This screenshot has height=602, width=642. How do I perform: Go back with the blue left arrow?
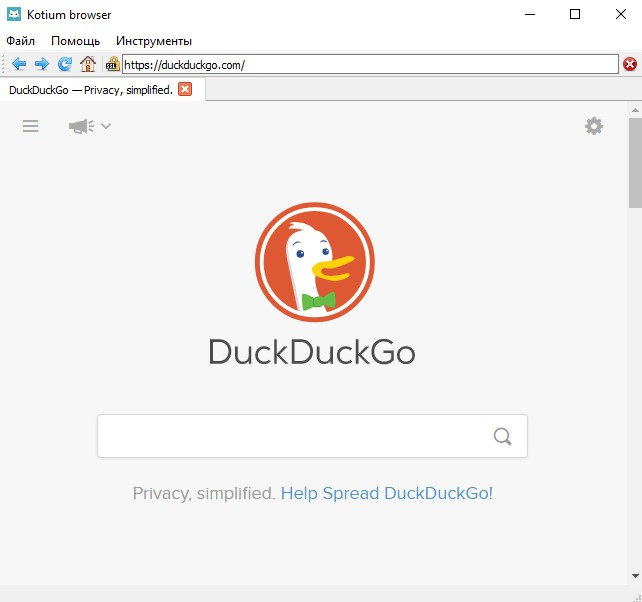[19, 64]
